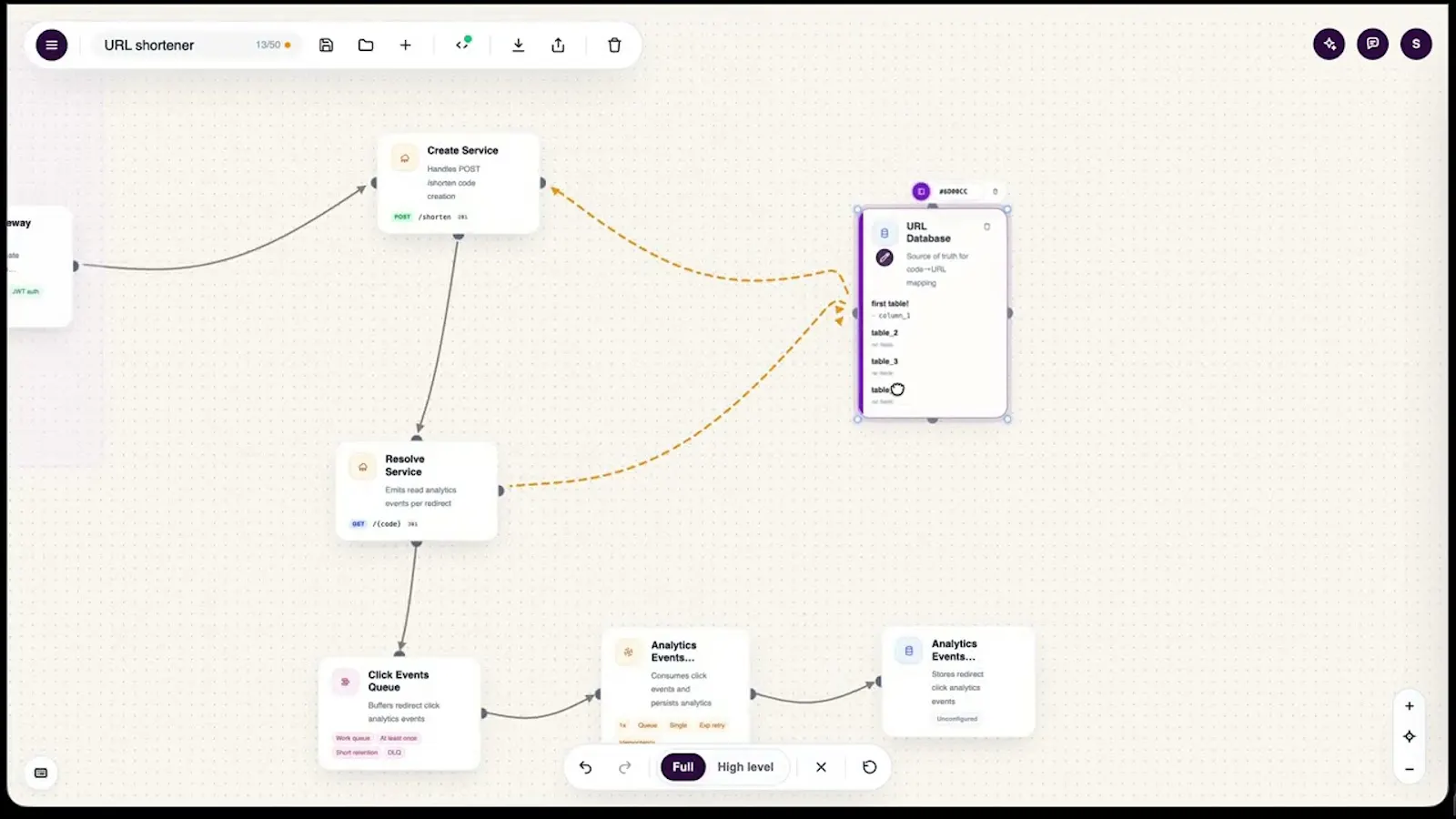Click the Exp retry tag
Image resolution: width=1456 pixels, height=819 pixels.
tap(712, 725)
